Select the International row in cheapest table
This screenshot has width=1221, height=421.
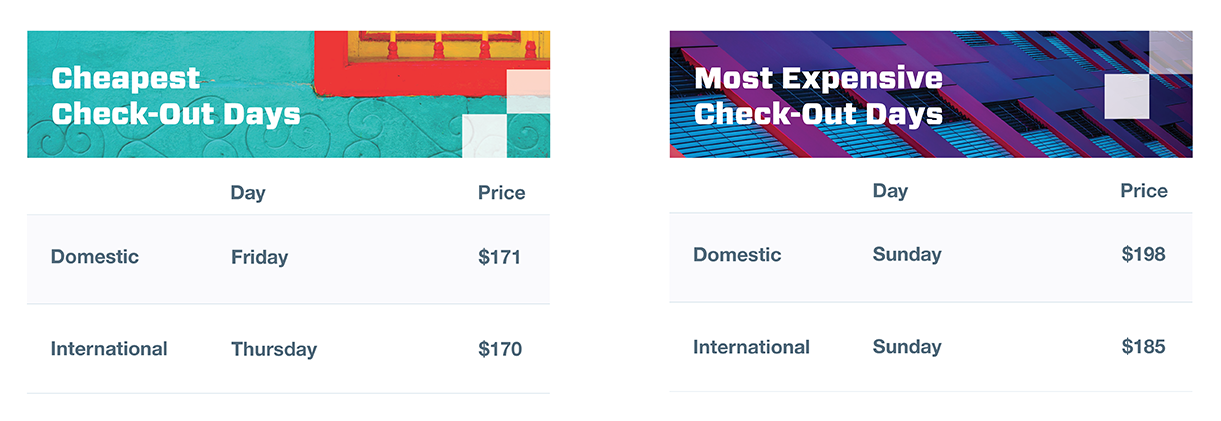point(288,349)
